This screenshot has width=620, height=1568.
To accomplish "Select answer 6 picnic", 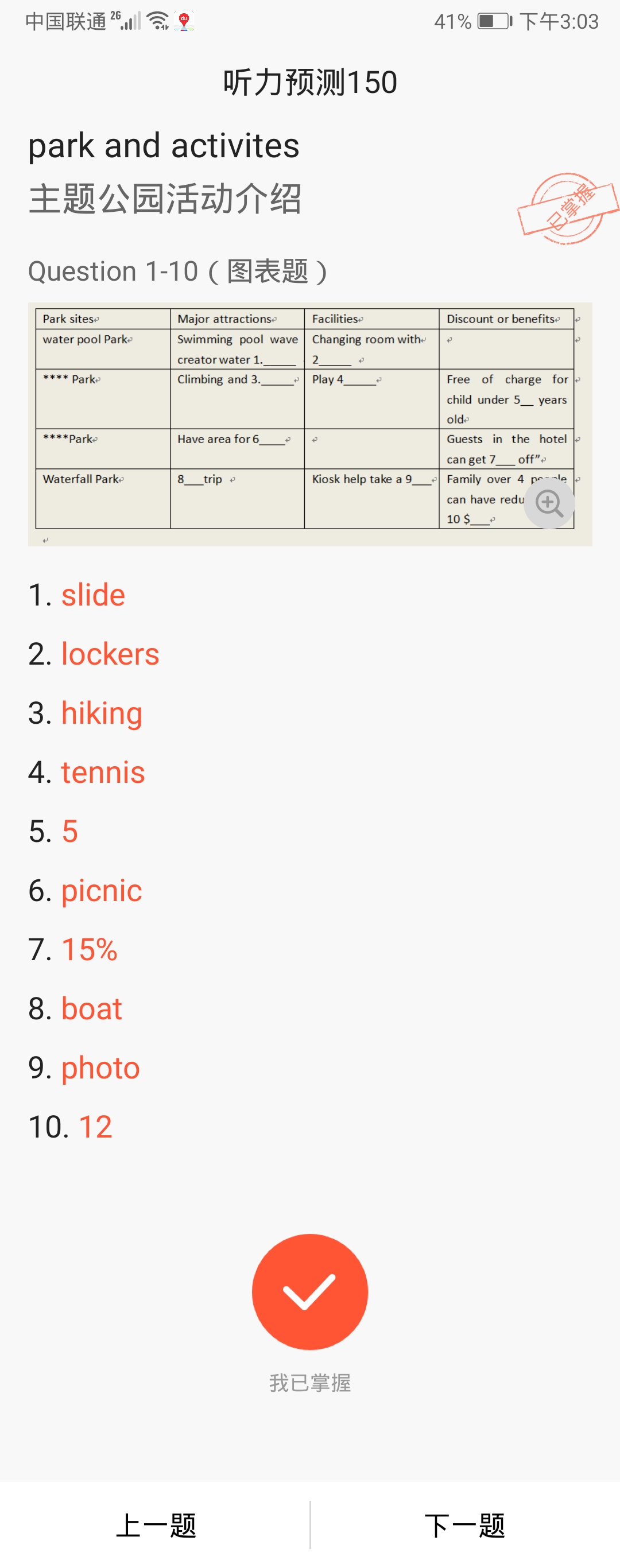I will coord(86,891).
